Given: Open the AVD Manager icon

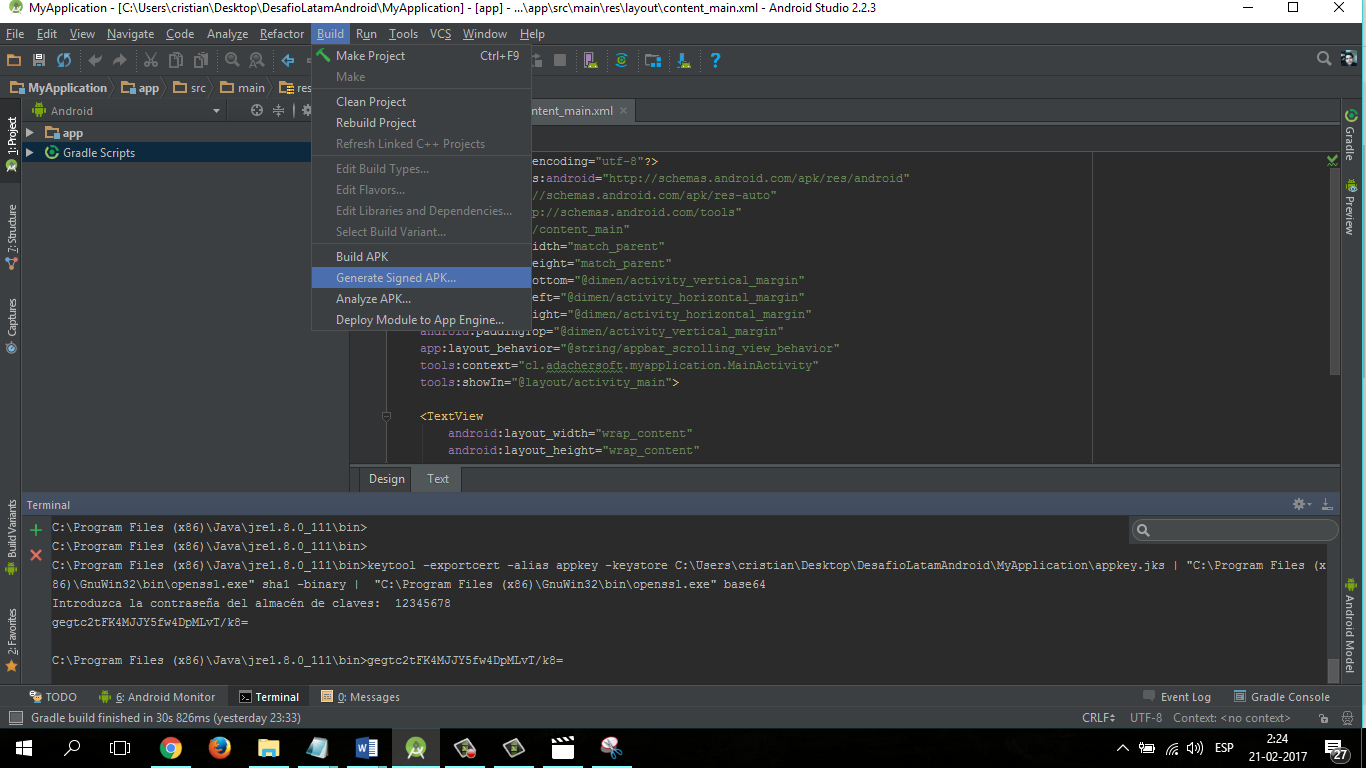Looking at the screenshot, I should 590,60.
